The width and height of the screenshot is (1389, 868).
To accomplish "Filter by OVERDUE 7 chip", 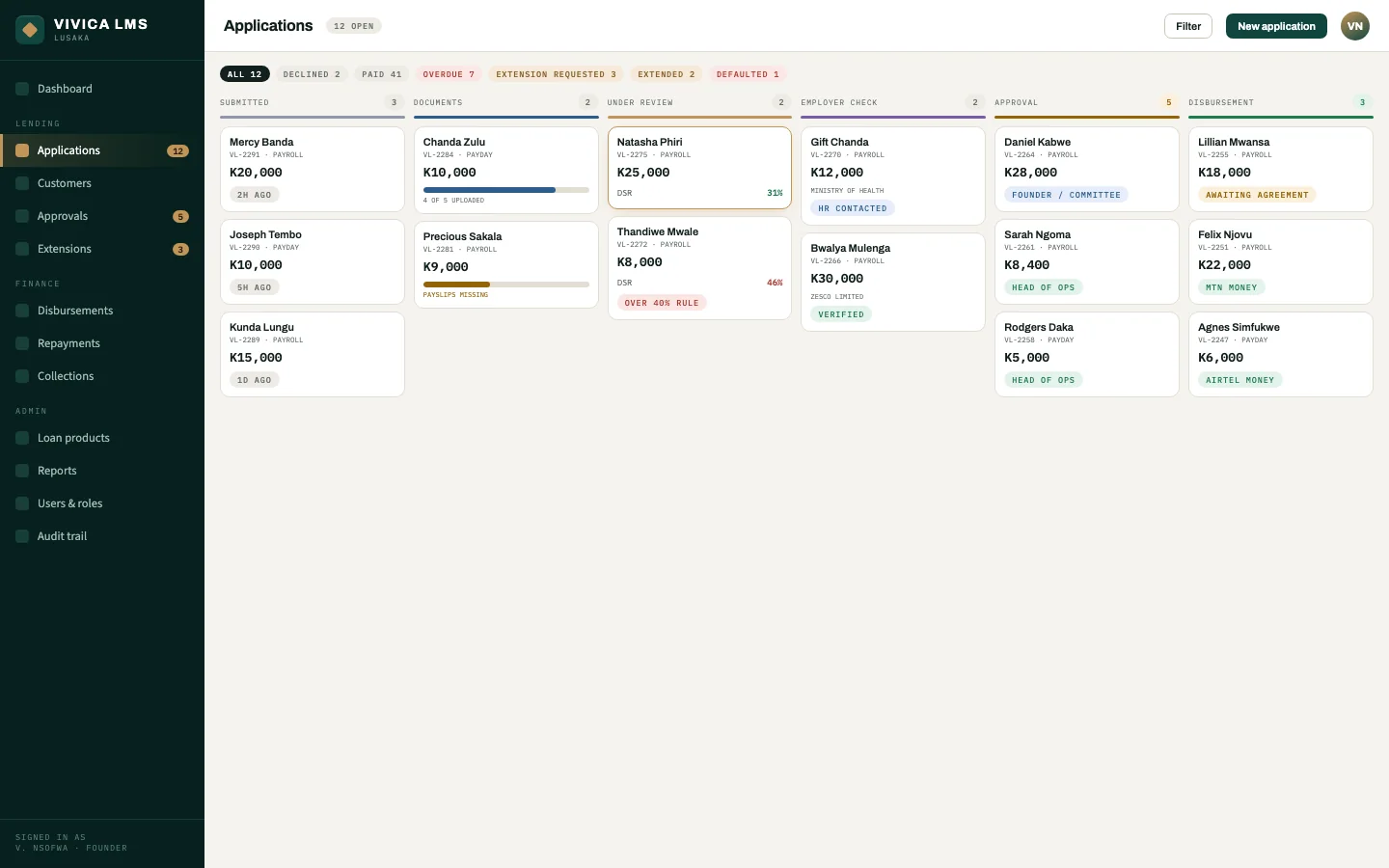I will [449, 74].
